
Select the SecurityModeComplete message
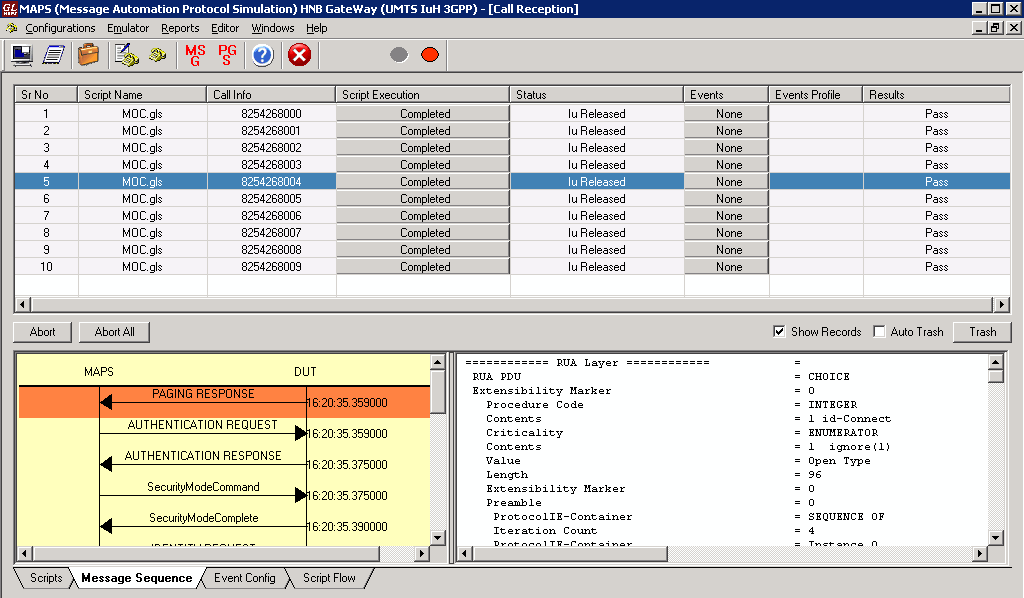(204, 518)
